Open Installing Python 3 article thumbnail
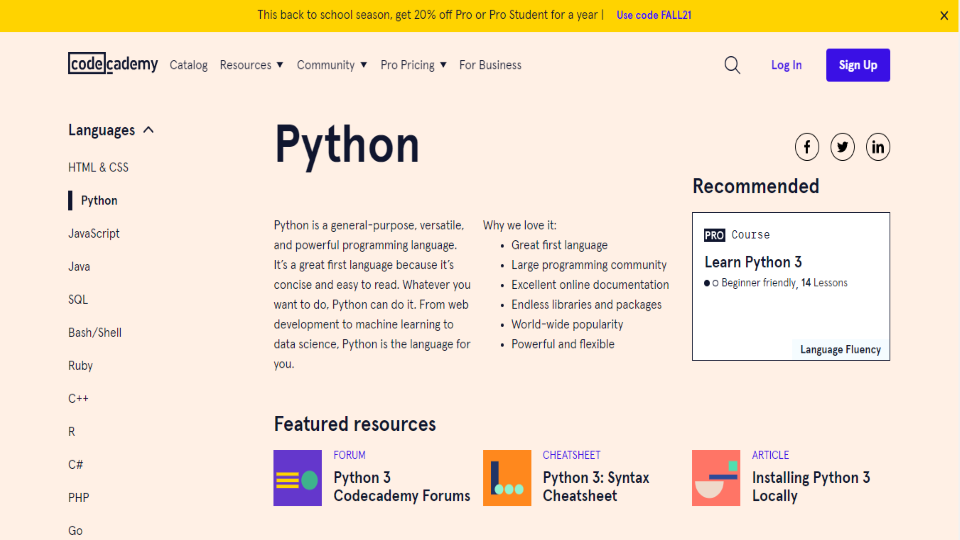 click(x=716, y=478)
